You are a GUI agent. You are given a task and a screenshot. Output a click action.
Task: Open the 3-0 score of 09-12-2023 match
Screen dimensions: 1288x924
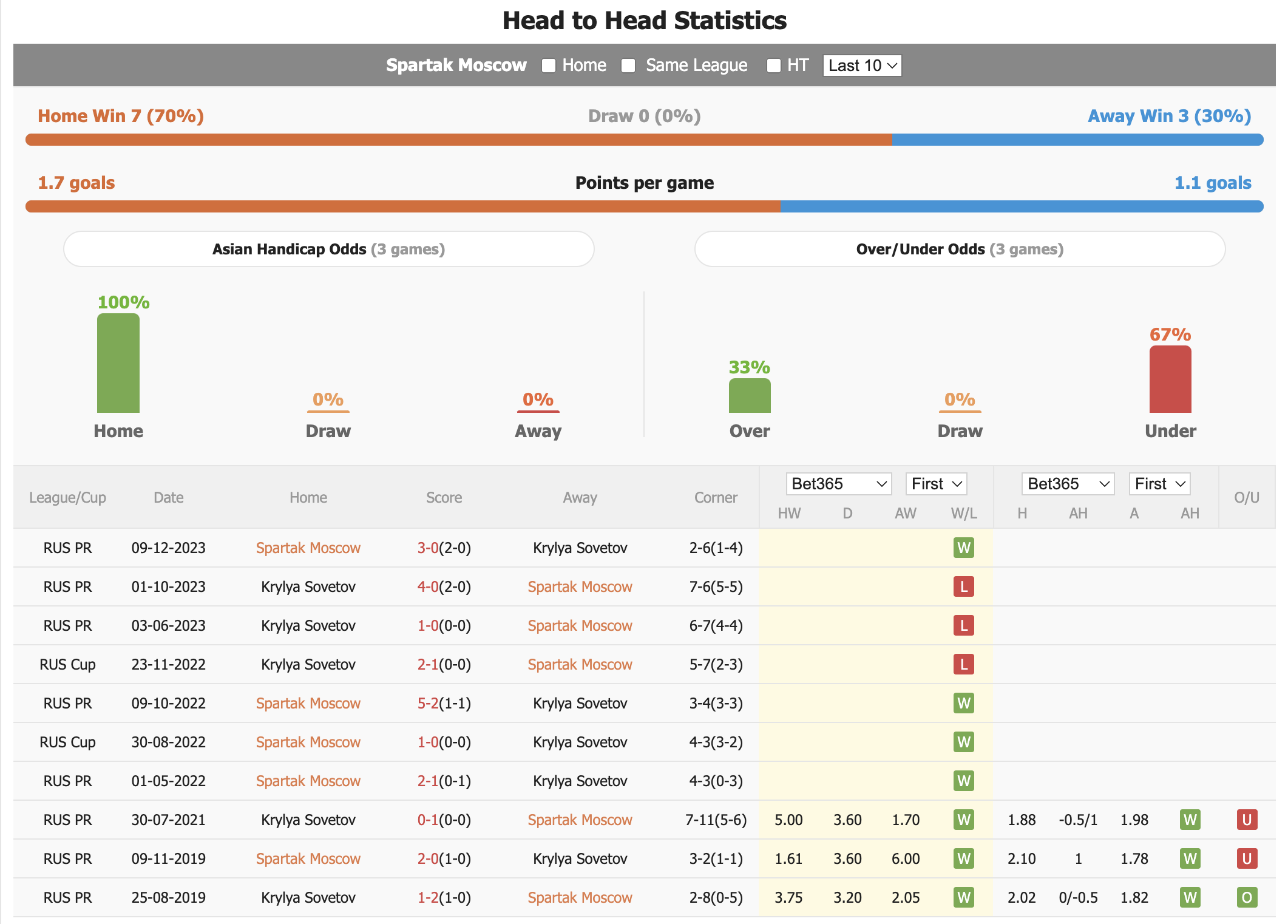pos(427,548)
